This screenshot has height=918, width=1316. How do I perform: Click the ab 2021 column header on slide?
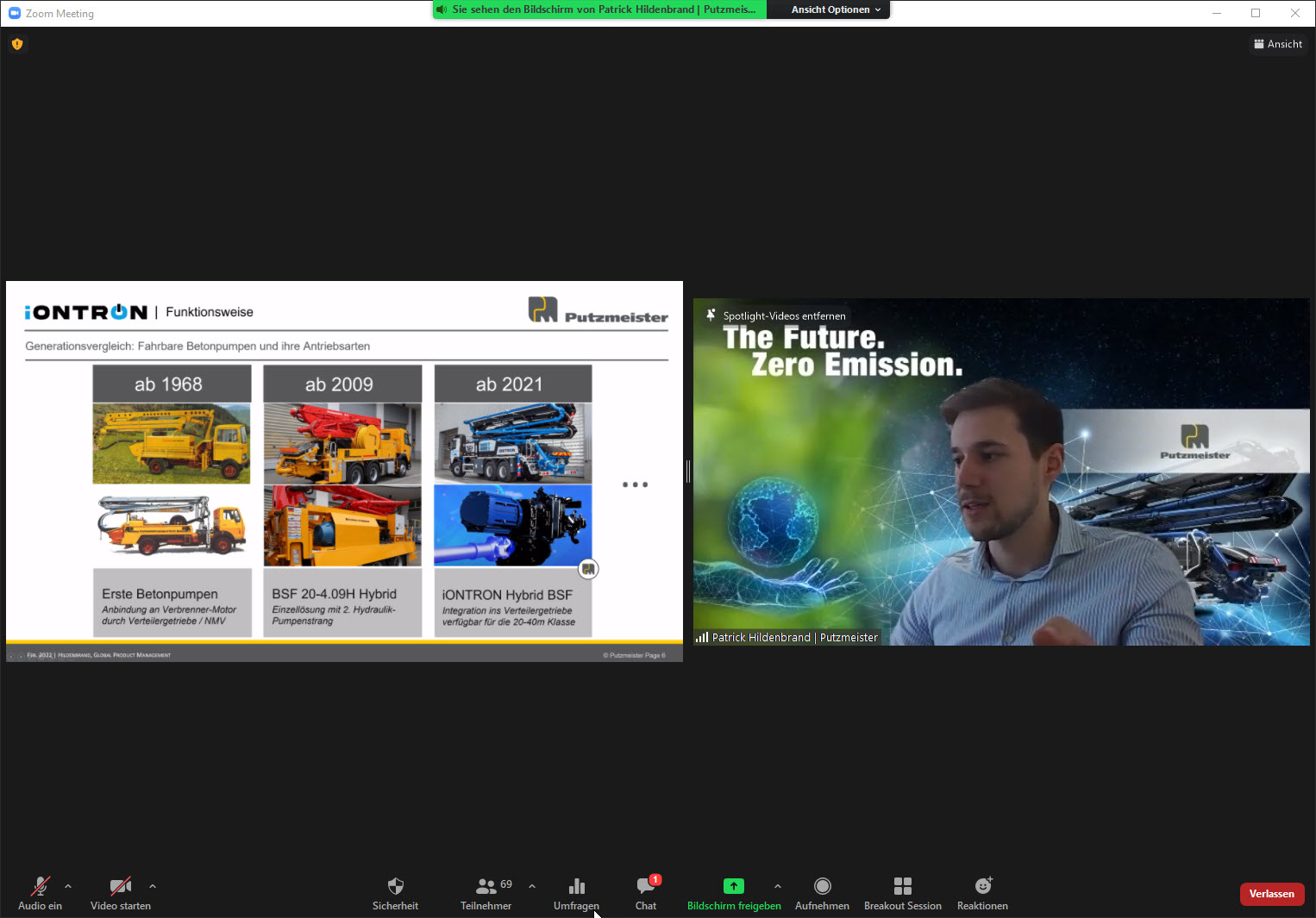(513, 384)
